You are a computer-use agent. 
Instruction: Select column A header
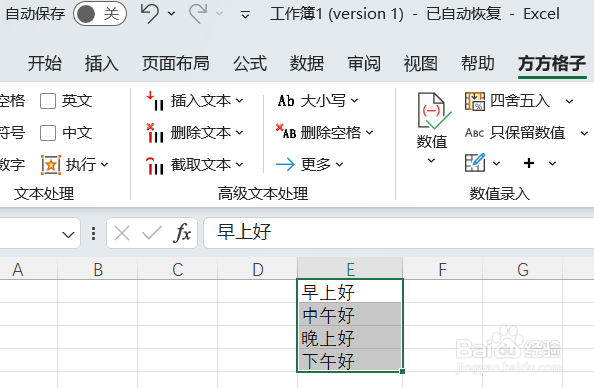[17, 269]
